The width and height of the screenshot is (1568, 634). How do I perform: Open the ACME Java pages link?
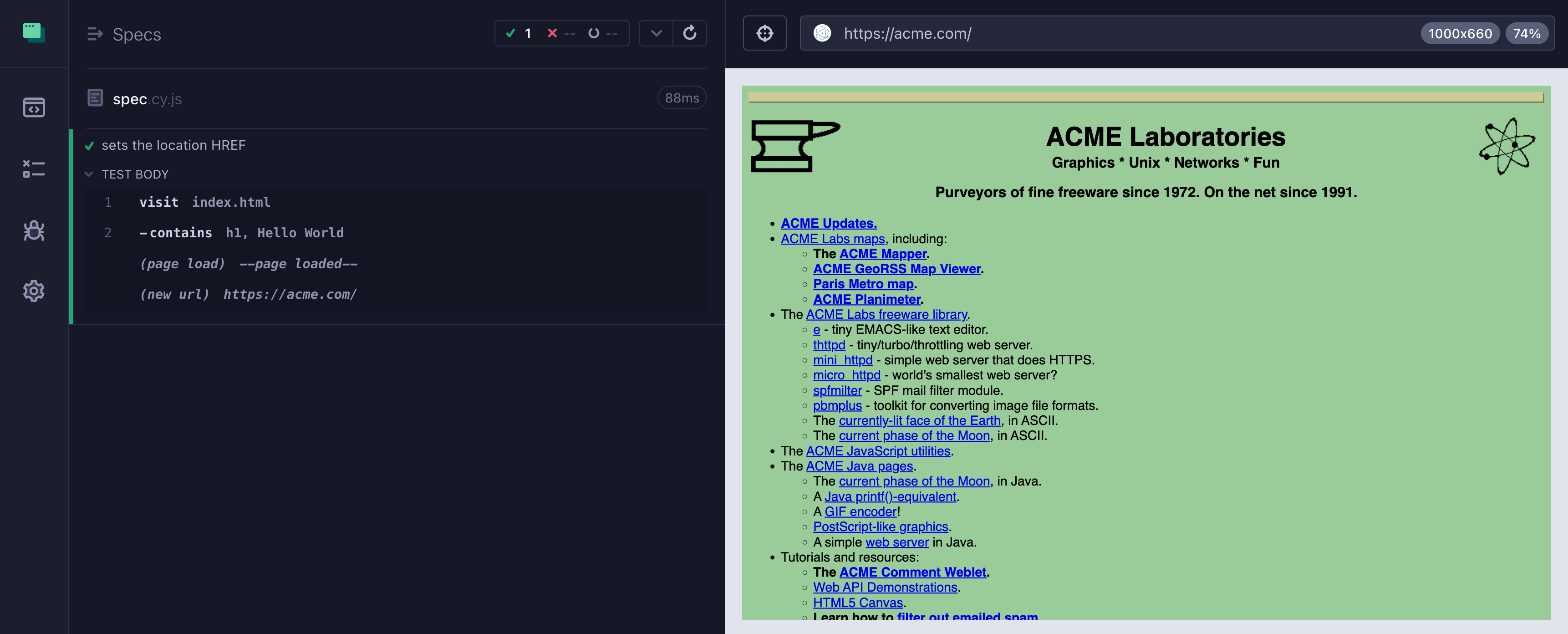(860, 466)
